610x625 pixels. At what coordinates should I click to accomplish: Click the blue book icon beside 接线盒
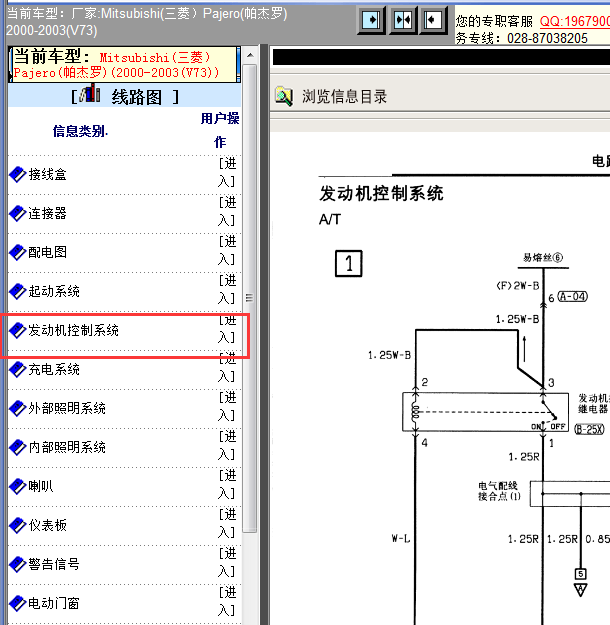(x=18, y=175)
